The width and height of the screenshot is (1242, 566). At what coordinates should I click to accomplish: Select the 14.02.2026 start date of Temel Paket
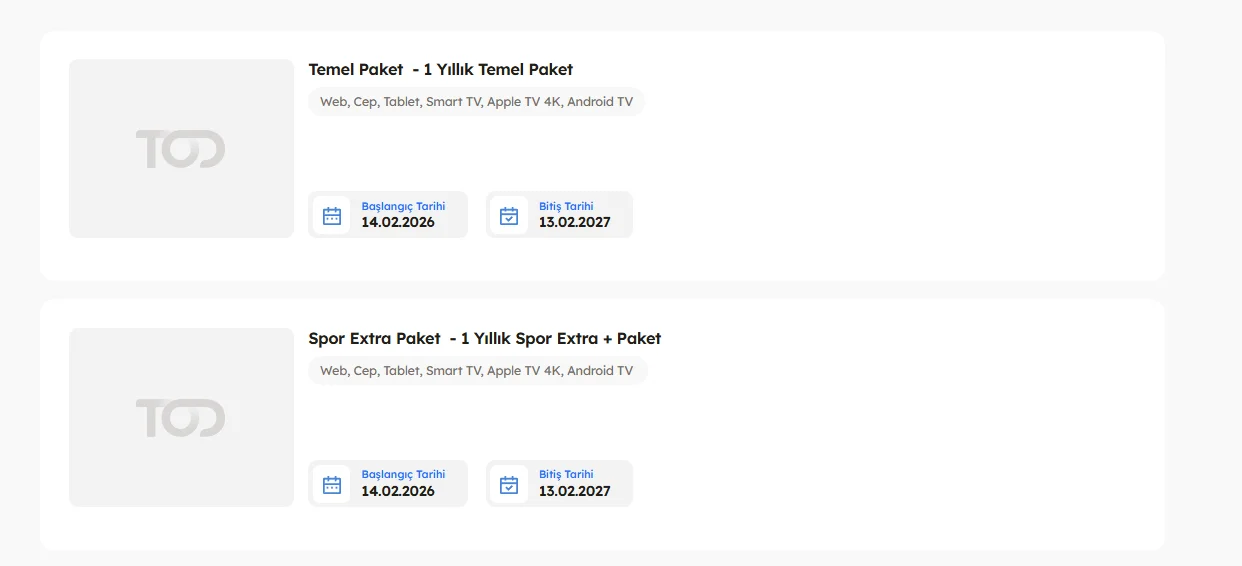[x=398, y=222]
